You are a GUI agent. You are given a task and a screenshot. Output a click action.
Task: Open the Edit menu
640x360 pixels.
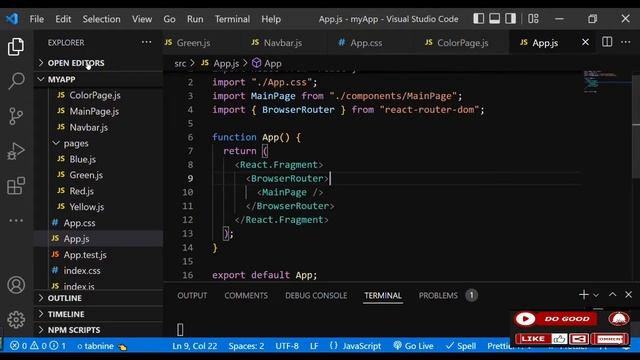(63, 19)
